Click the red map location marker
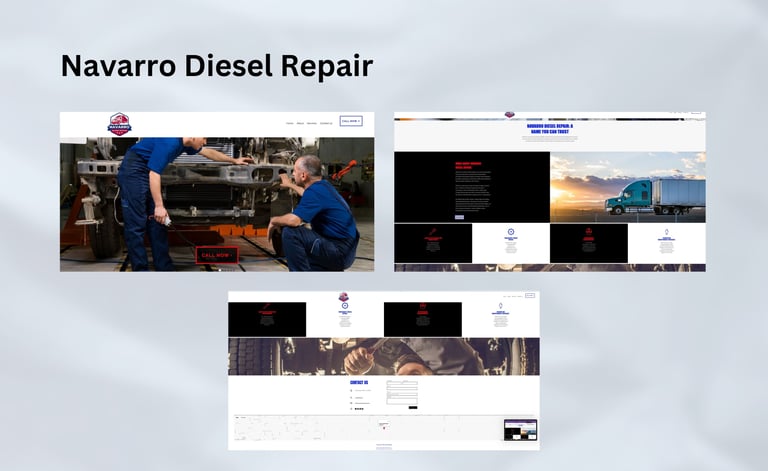The height and width of the screenshot is (471, 768). coord(384,428)
